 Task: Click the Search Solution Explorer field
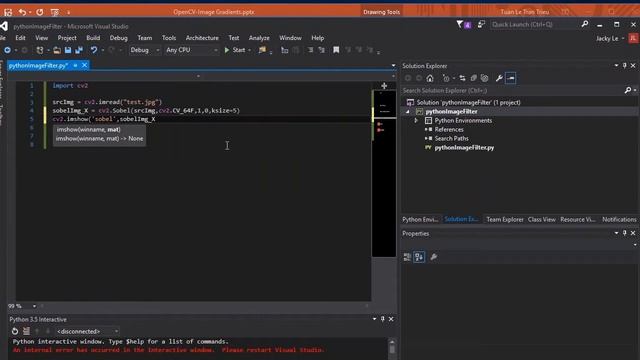(512, 90)
